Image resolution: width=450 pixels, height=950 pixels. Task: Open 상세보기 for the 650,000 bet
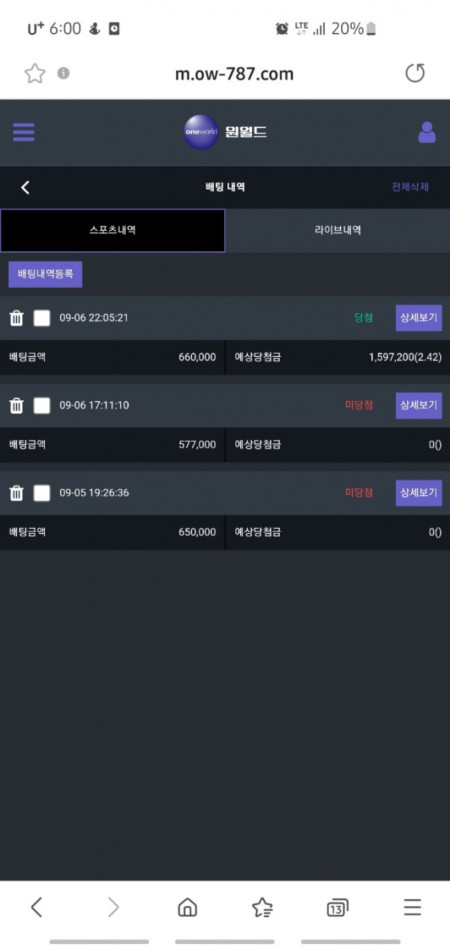click(x=419, y=493)
